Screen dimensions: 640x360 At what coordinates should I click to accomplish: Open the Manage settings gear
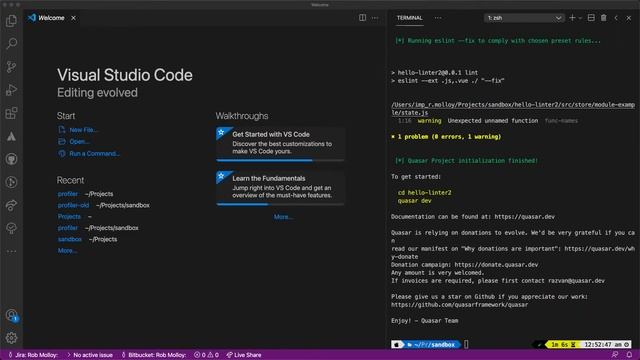tap(11, 338)
